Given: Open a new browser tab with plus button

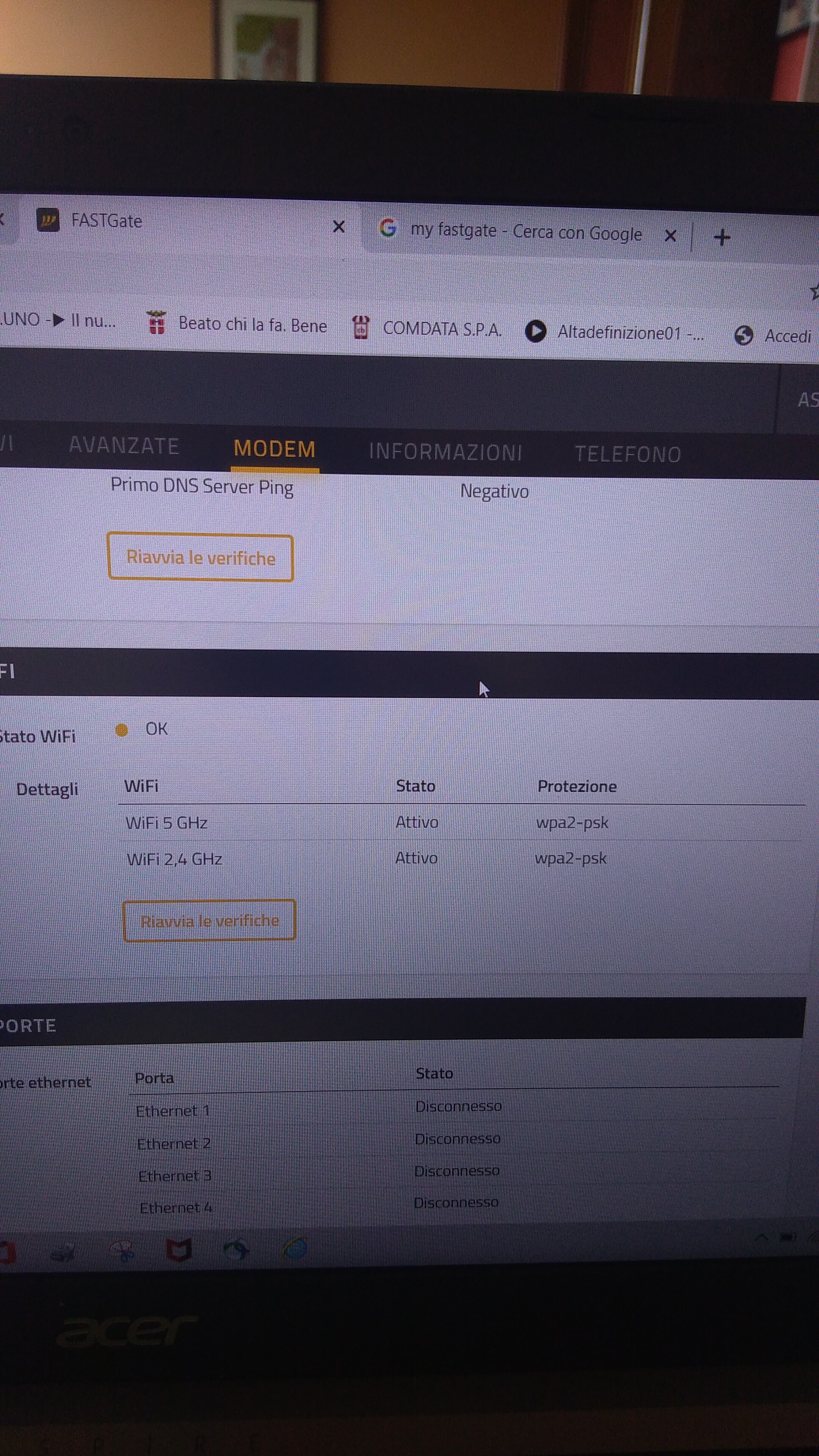Looking at the screenshot, I should tap(722, 237).
